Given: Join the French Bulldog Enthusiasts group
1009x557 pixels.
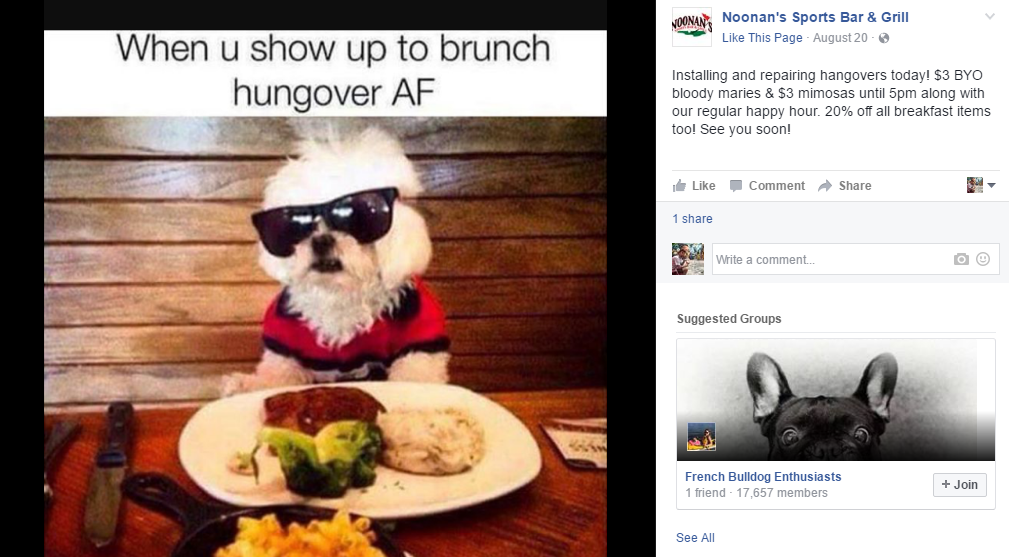Looking at the screenshot, I should click(959, 485).
